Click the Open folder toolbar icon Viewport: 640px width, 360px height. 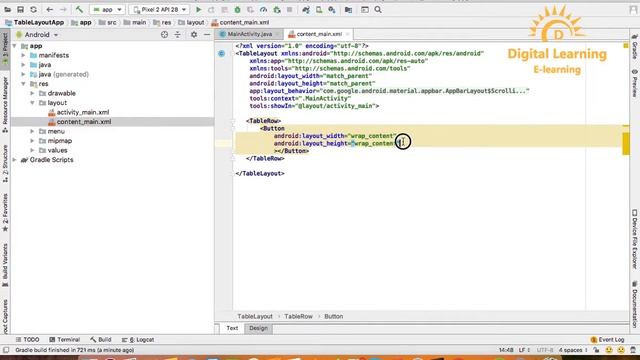7,9
